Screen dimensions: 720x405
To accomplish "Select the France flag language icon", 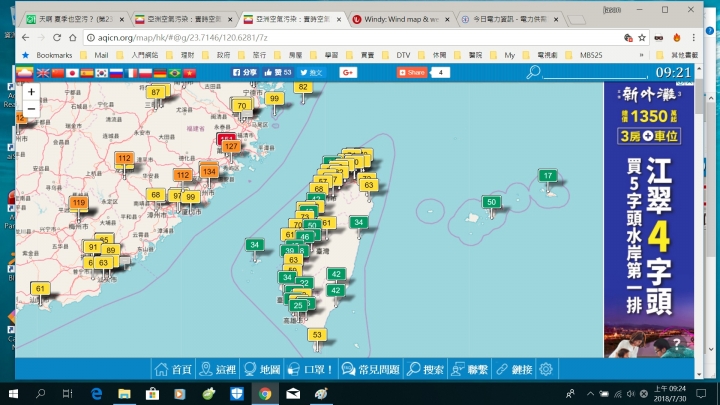I will coord(131,73).
